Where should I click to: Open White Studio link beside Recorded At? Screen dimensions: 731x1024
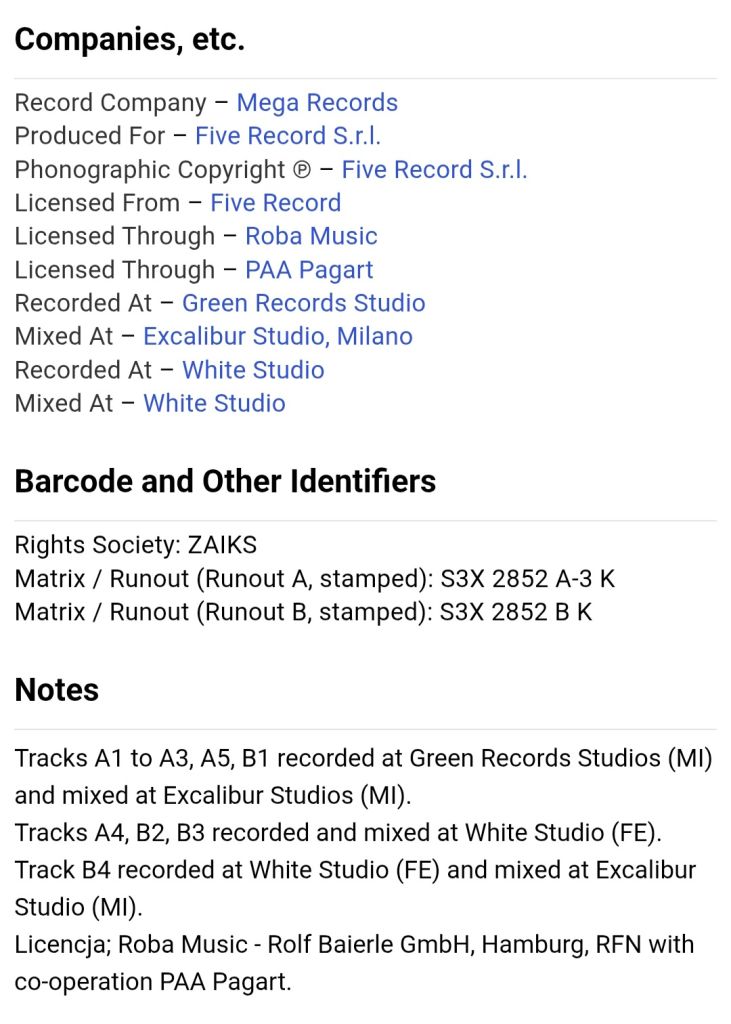pyautogui.click(x=253, y=370)
